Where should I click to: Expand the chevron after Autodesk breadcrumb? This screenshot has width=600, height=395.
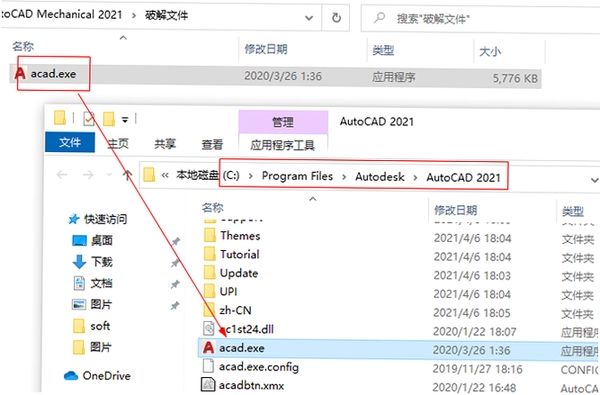[415, 178]
